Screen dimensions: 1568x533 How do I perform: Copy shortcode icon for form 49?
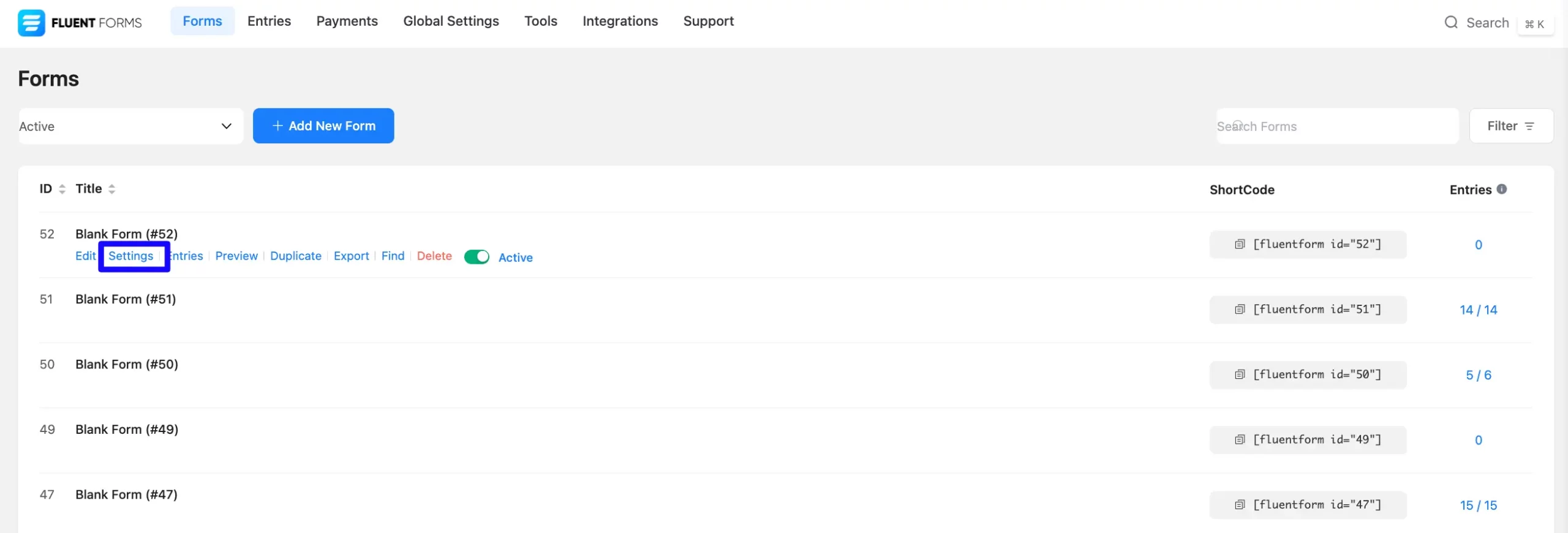1240,440
